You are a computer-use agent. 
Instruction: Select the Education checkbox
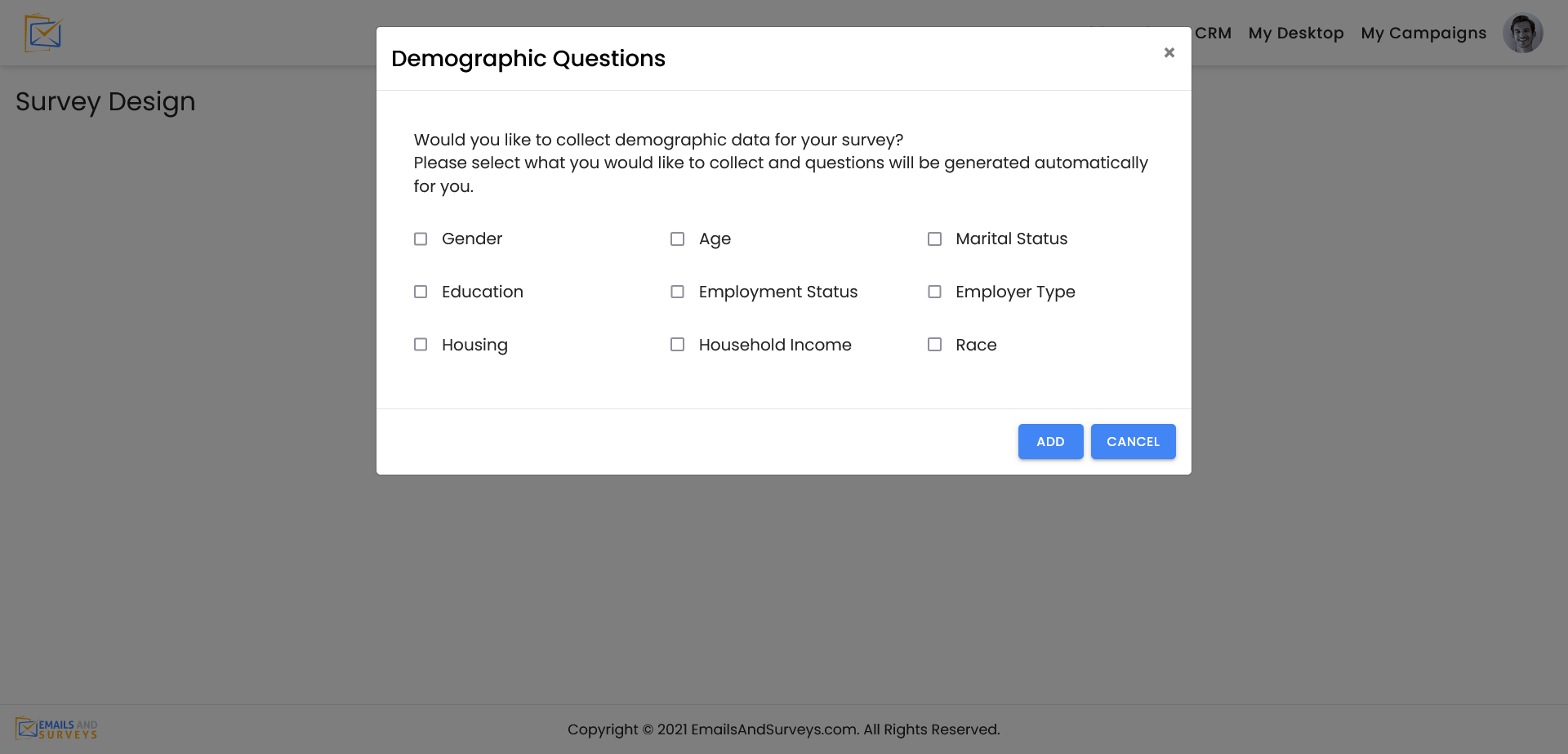[421, 292]
